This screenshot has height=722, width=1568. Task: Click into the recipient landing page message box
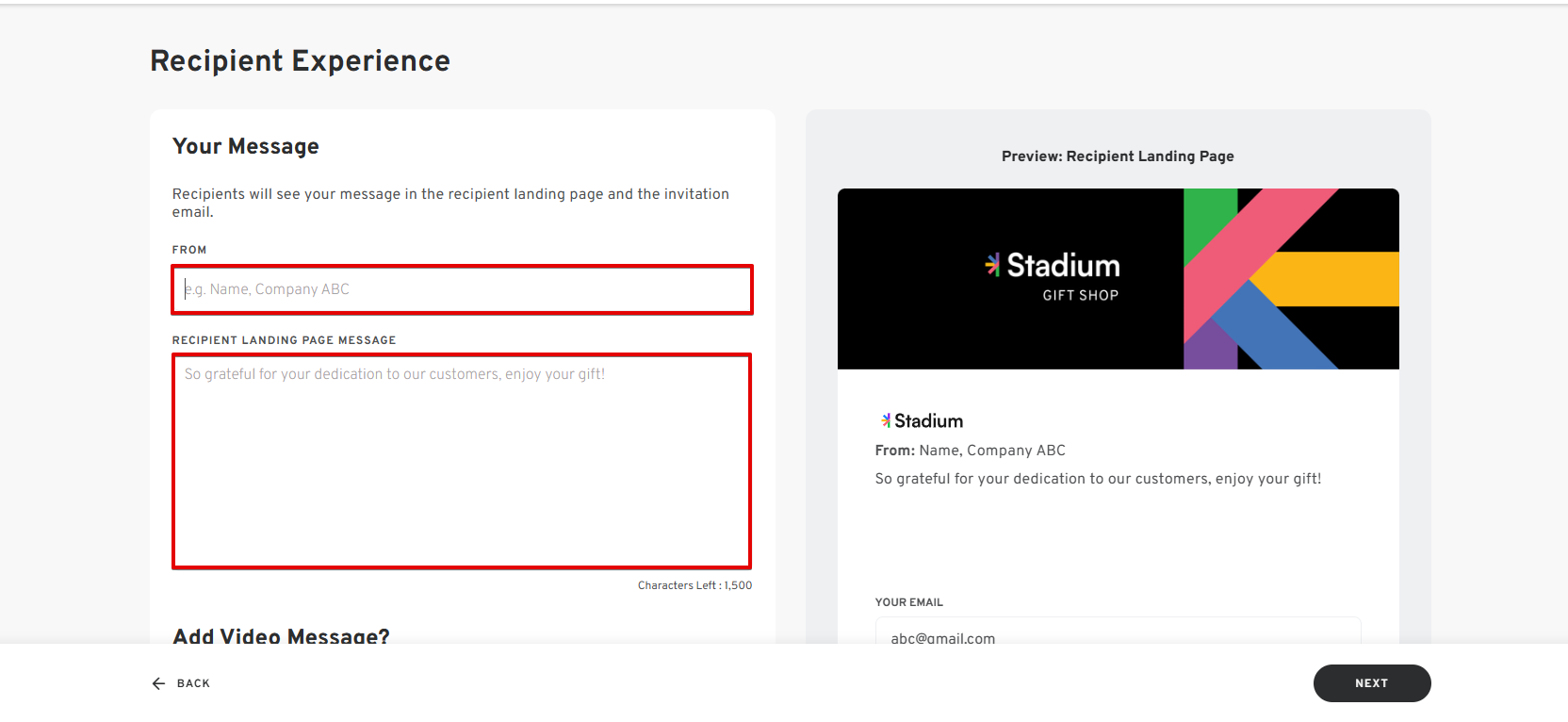[462, 461]
